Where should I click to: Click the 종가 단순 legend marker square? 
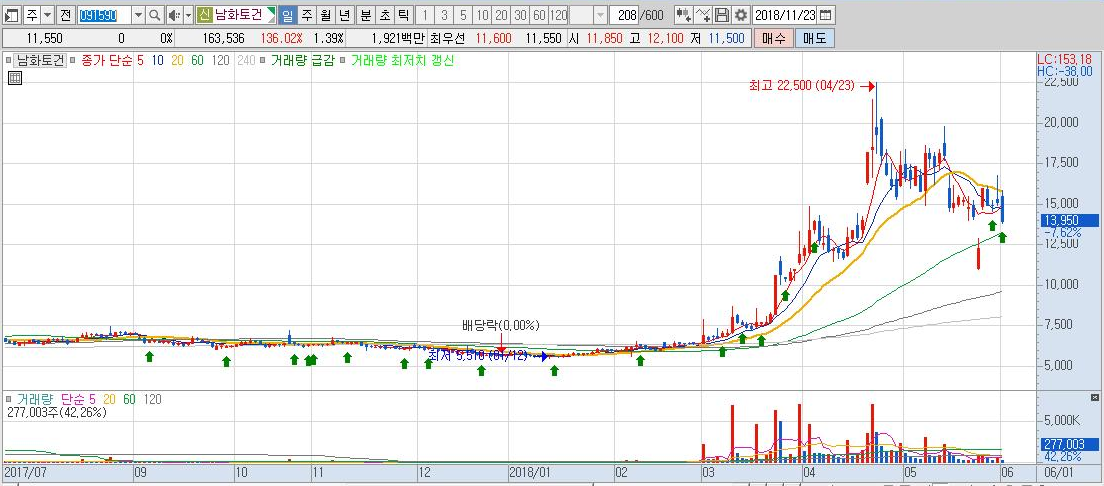(x=74, y=61)
